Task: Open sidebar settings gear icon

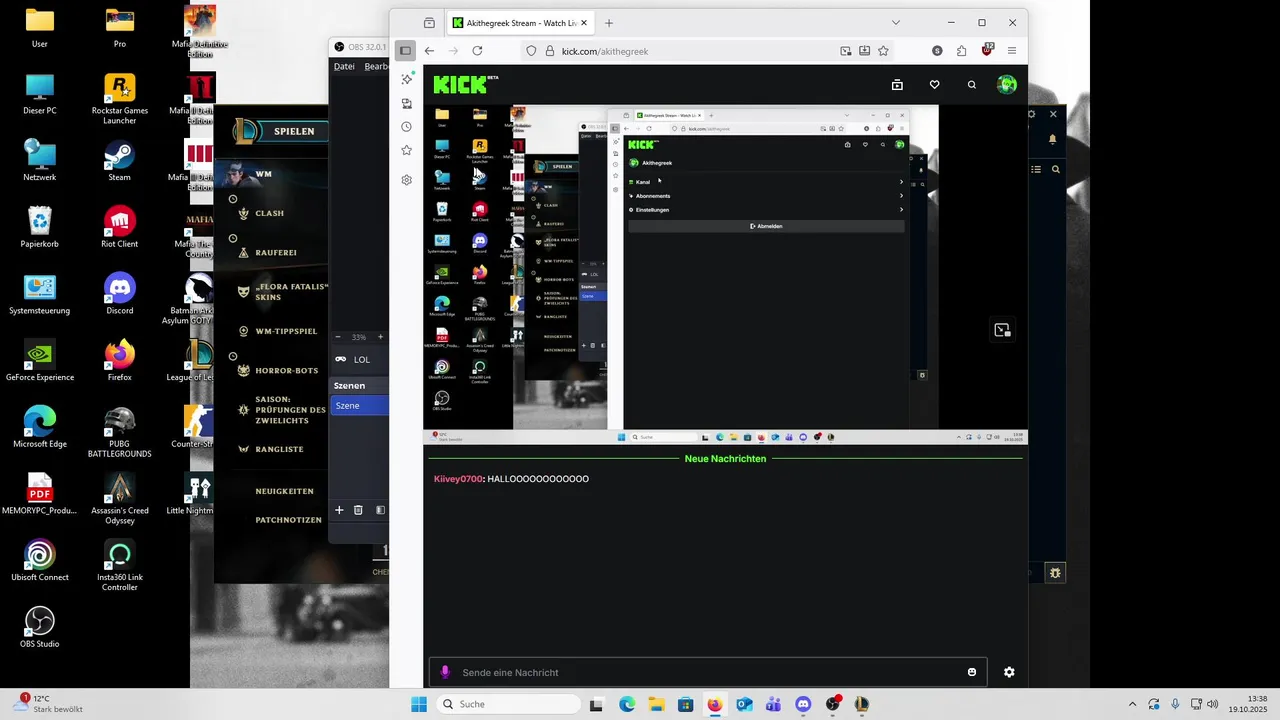Action: tap(407, 180)
